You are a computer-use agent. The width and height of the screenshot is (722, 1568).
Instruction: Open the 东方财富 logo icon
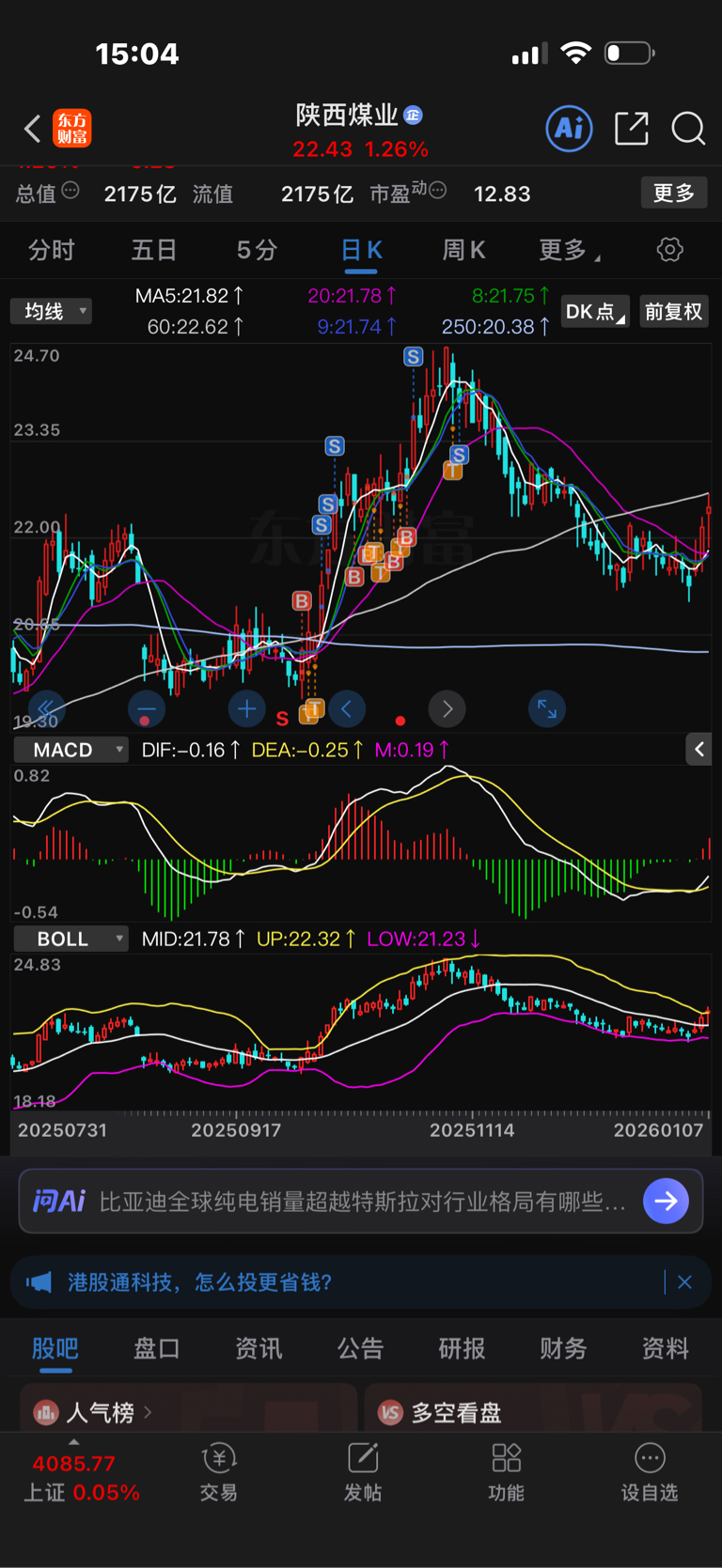click(x=72, y=128)
